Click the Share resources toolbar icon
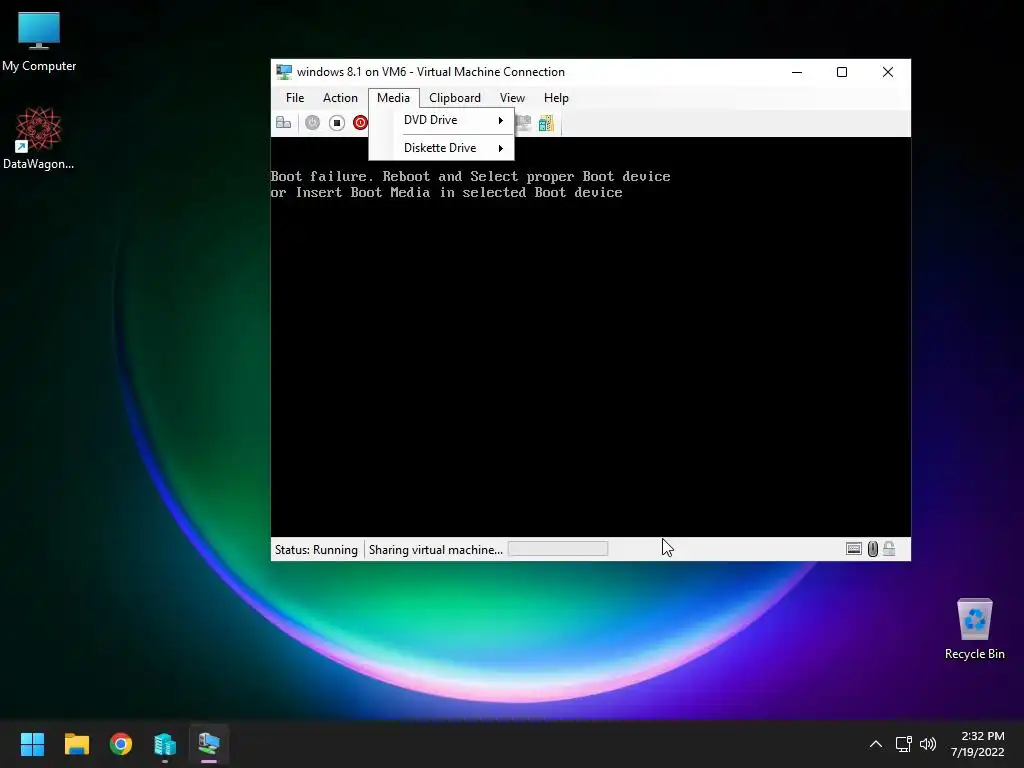1024x768 pixels. tap(546, 123)
